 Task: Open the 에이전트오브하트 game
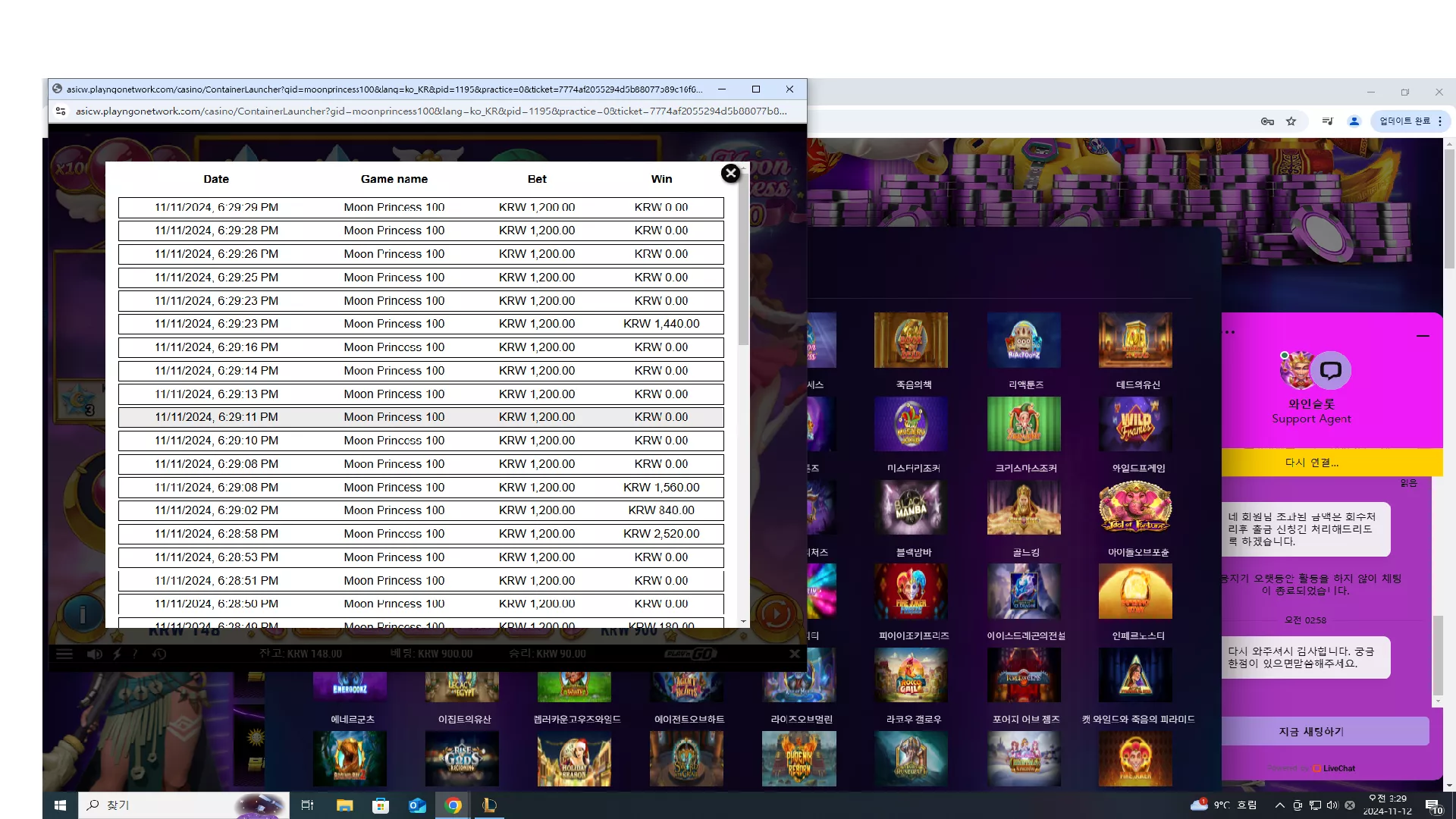(686, 686)
